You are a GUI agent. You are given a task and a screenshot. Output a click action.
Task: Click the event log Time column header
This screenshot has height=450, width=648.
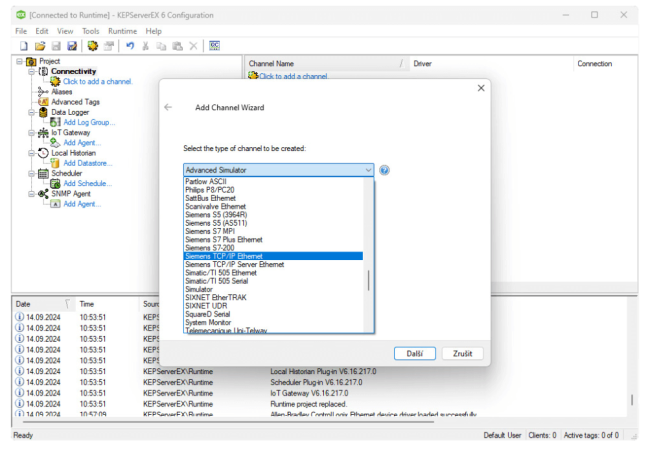(x=107, y=304)
